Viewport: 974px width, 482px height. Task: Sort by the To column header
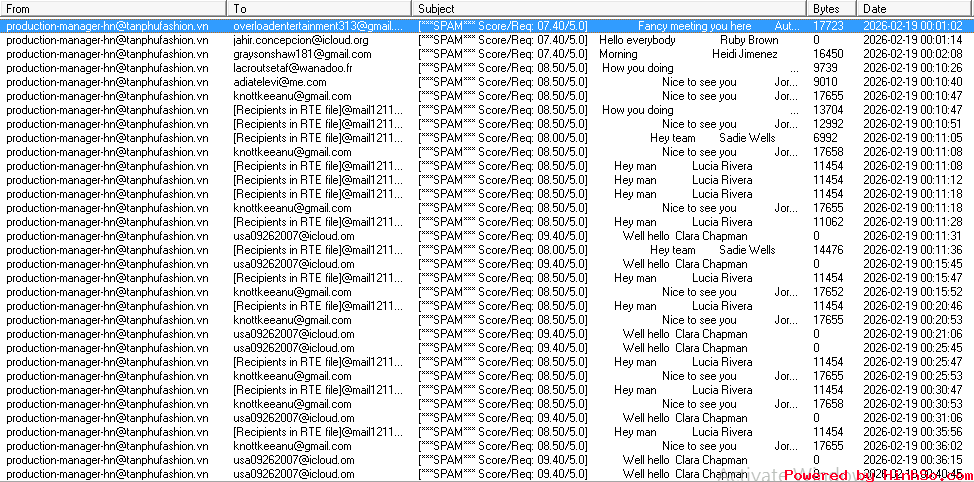coord(319,9)
